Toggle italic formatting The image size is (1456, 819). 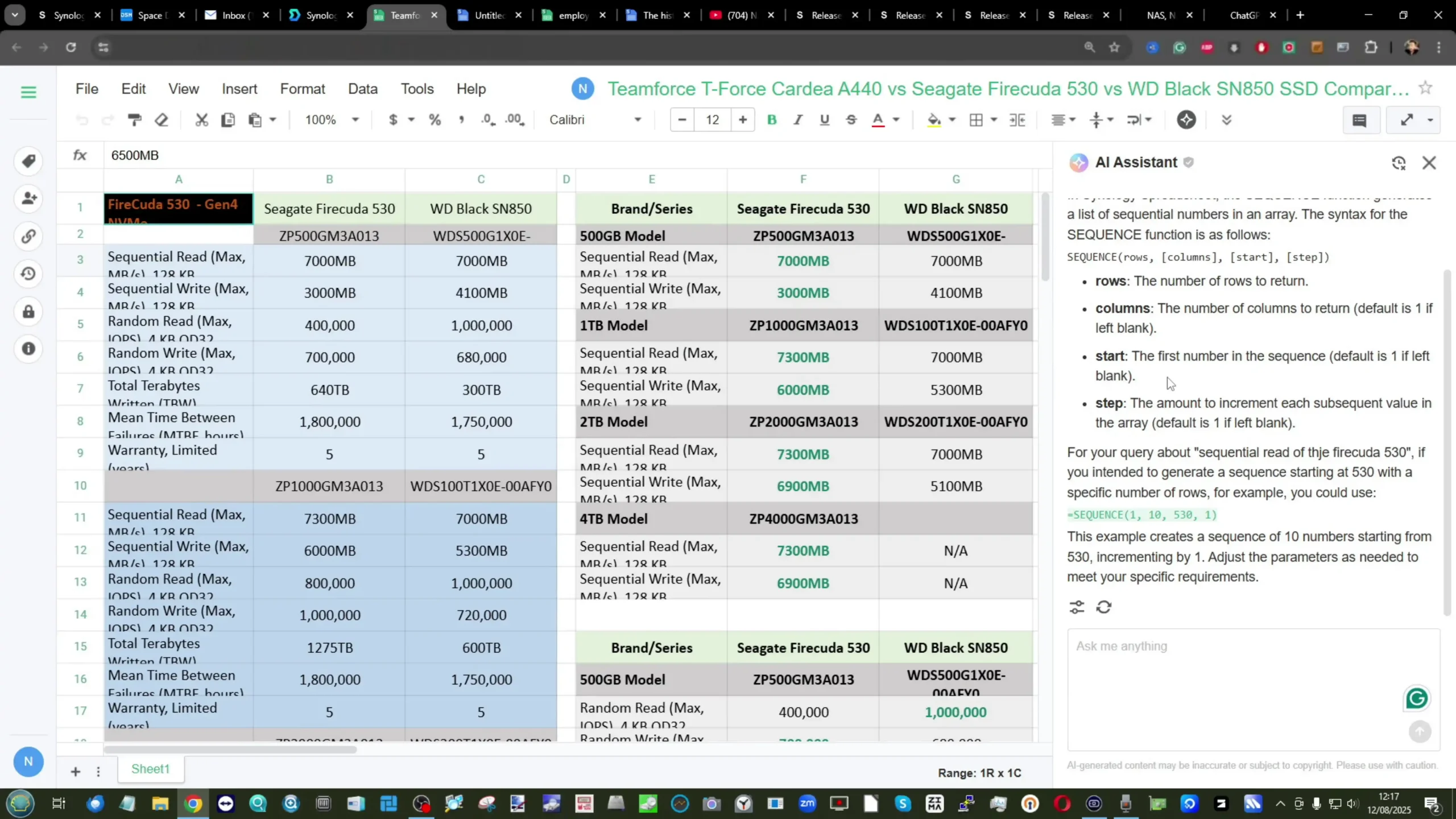click(x=798, y=120)
